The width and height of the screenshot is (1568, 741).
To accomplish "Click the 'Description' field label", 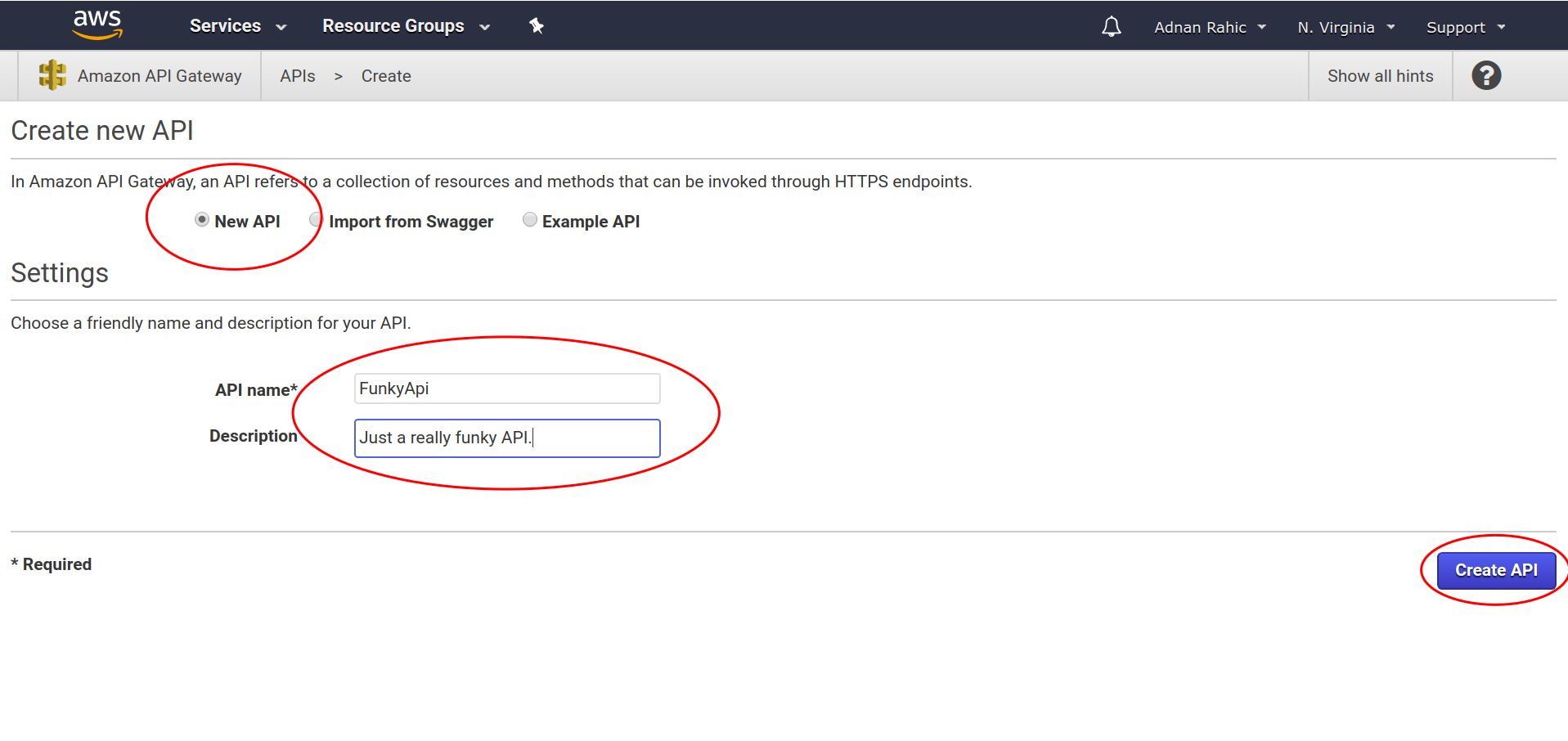I will pos(254,436).
